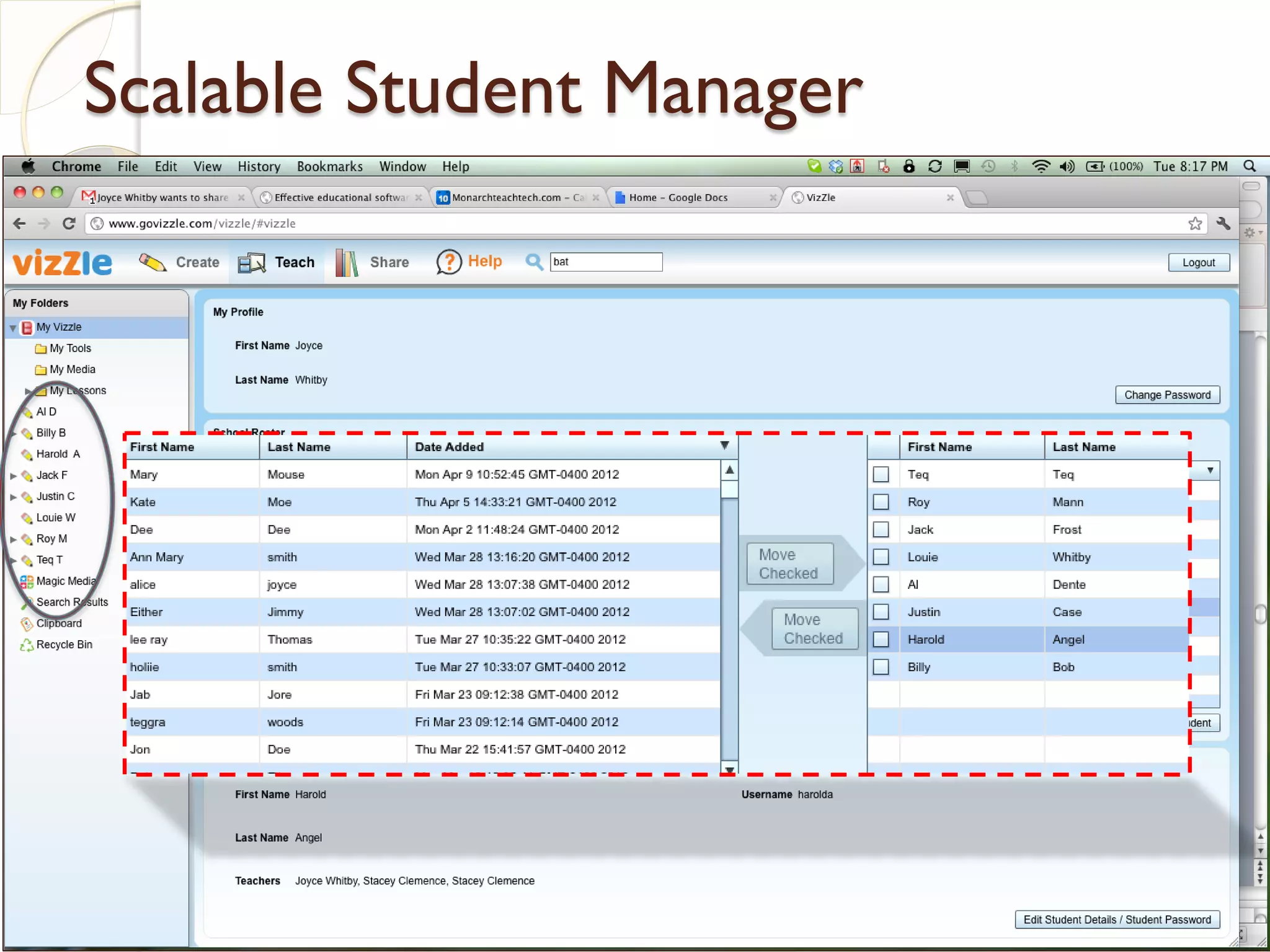Select the Jon Doe row
1270x952 pixels.
424,749
